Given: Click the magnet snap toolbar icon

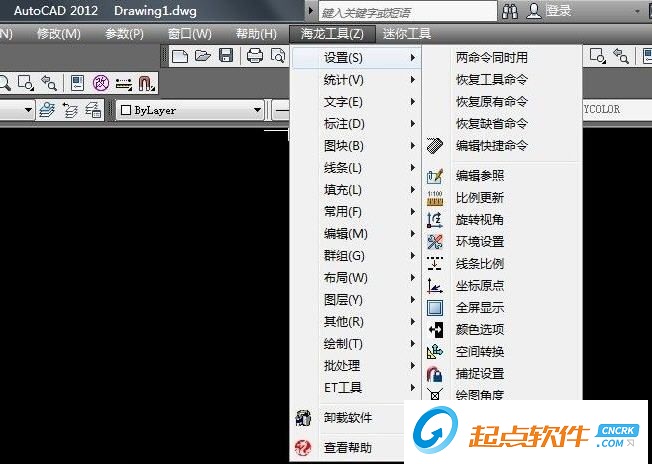Looking at the screenshot, I should 146,83.
